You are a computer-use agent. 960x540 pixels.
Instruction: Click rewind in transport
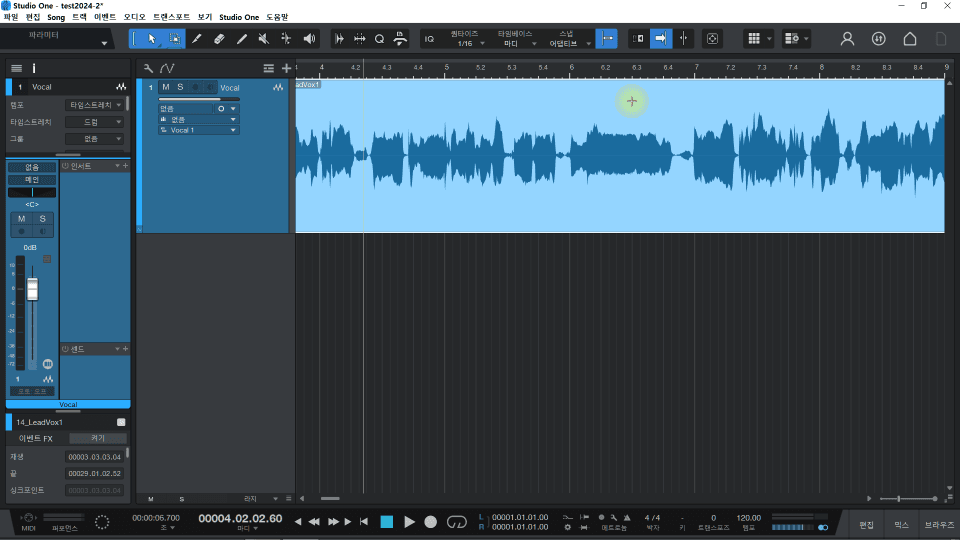(x=314, y=522)
